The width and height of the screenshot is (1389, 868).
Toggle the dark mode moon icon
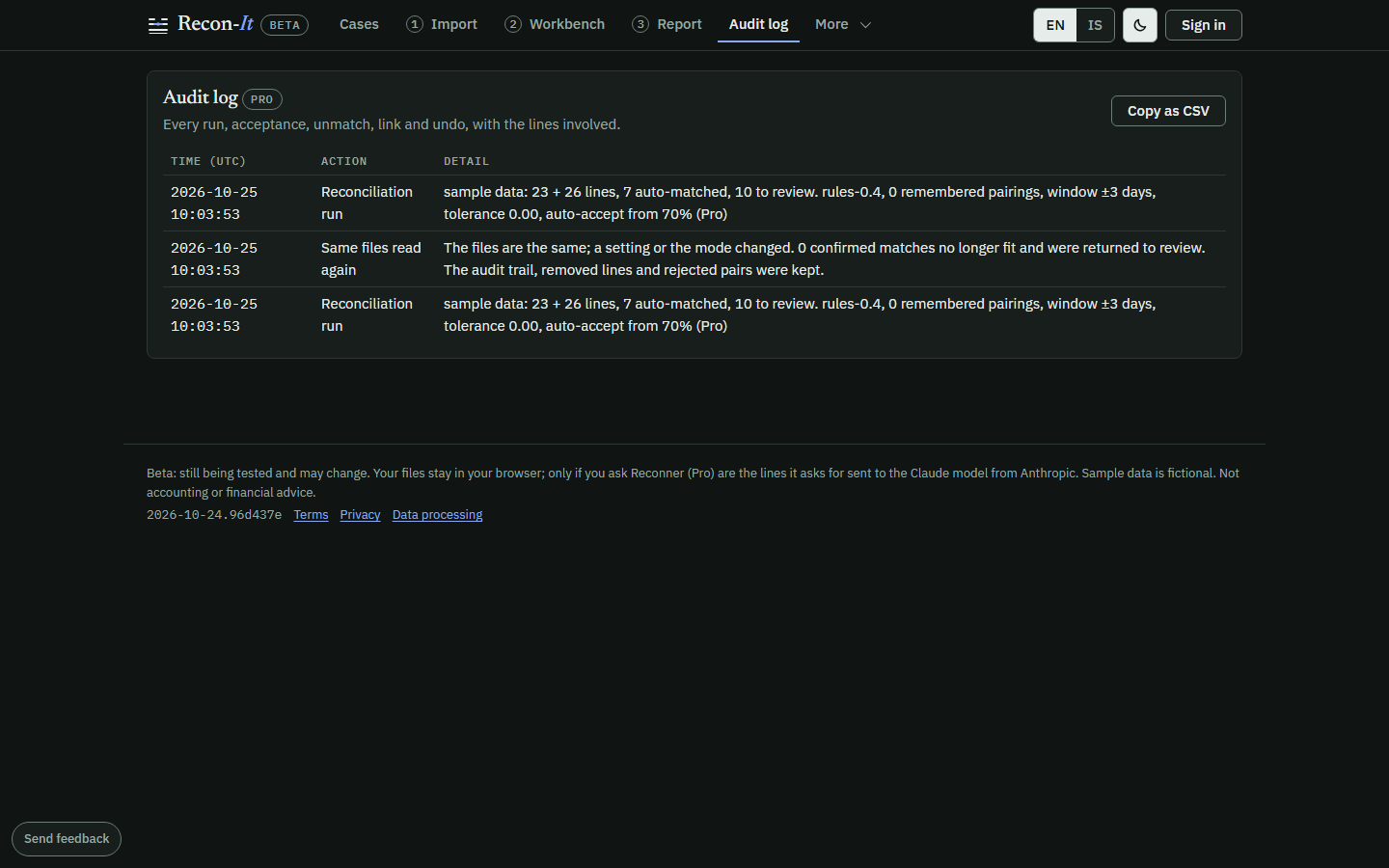coord(1140,25)
